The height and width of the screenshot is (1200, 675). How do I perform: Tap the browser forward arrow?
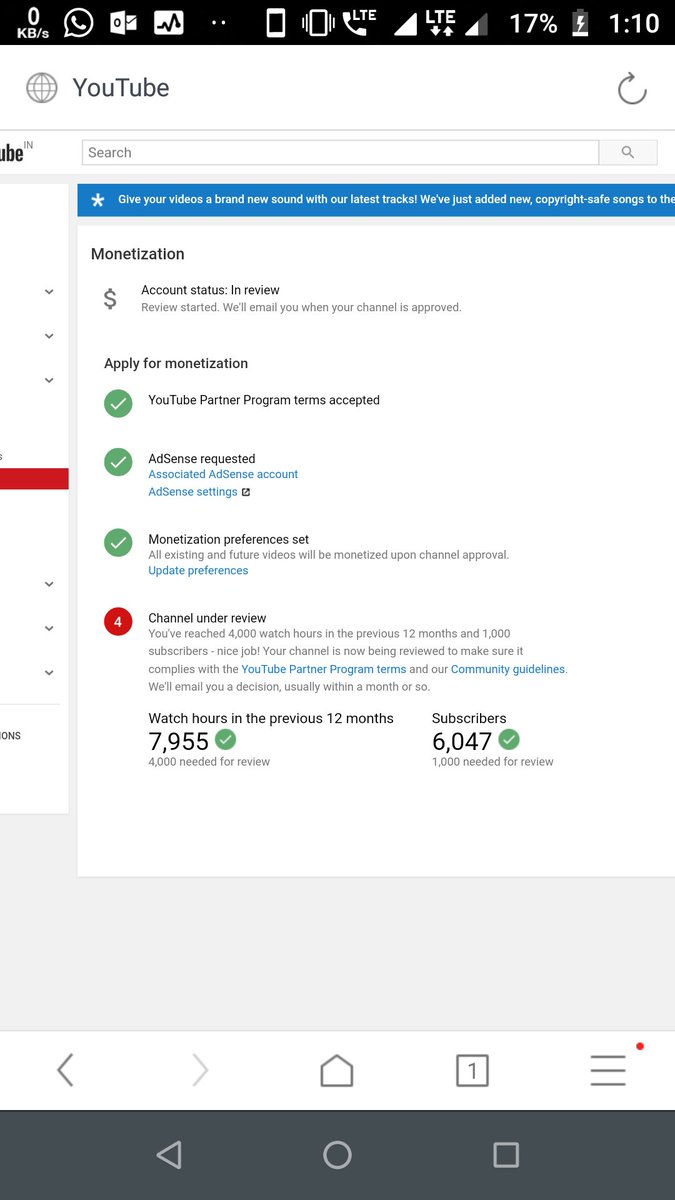pos(200,1070)
